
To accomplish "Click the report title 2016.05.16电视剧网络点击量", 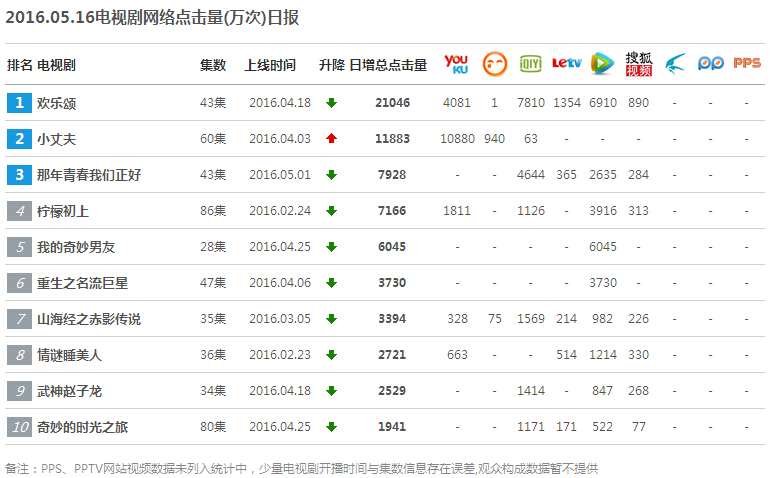I will point(152,18).
